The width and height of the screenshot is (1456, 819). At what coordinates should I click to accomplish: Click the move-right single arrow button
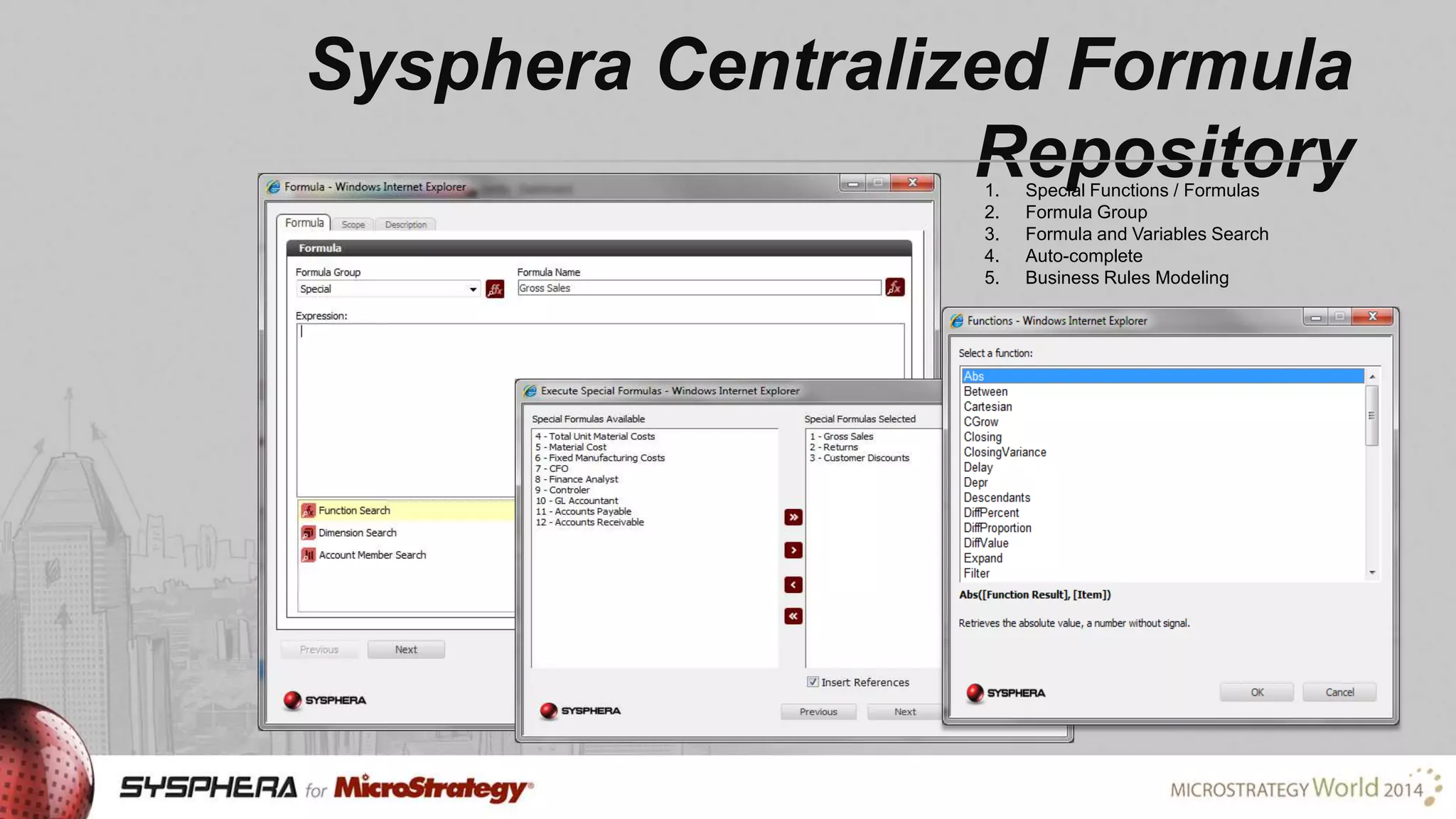(x=793, y=550)
